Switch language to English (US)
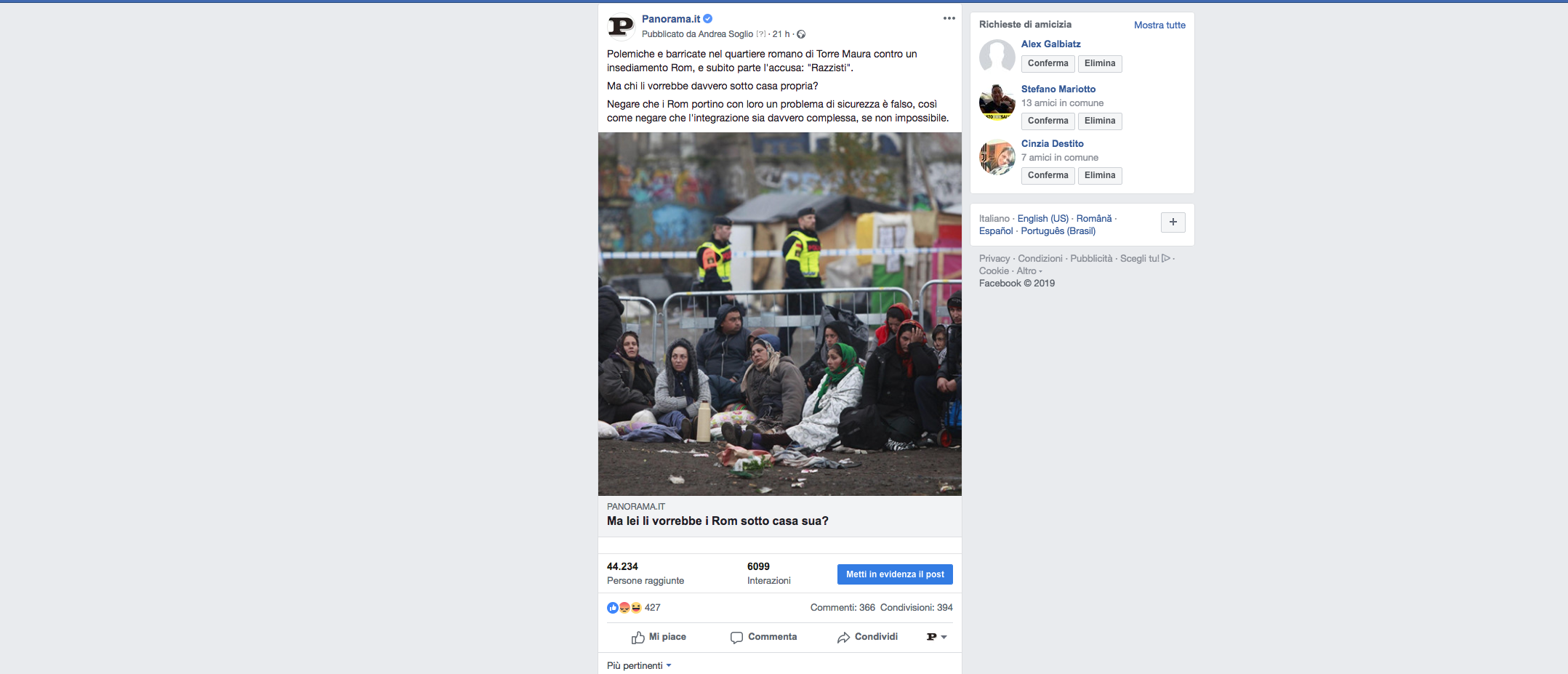This screenshot has width=1568, height=674. click(1042, 219)
